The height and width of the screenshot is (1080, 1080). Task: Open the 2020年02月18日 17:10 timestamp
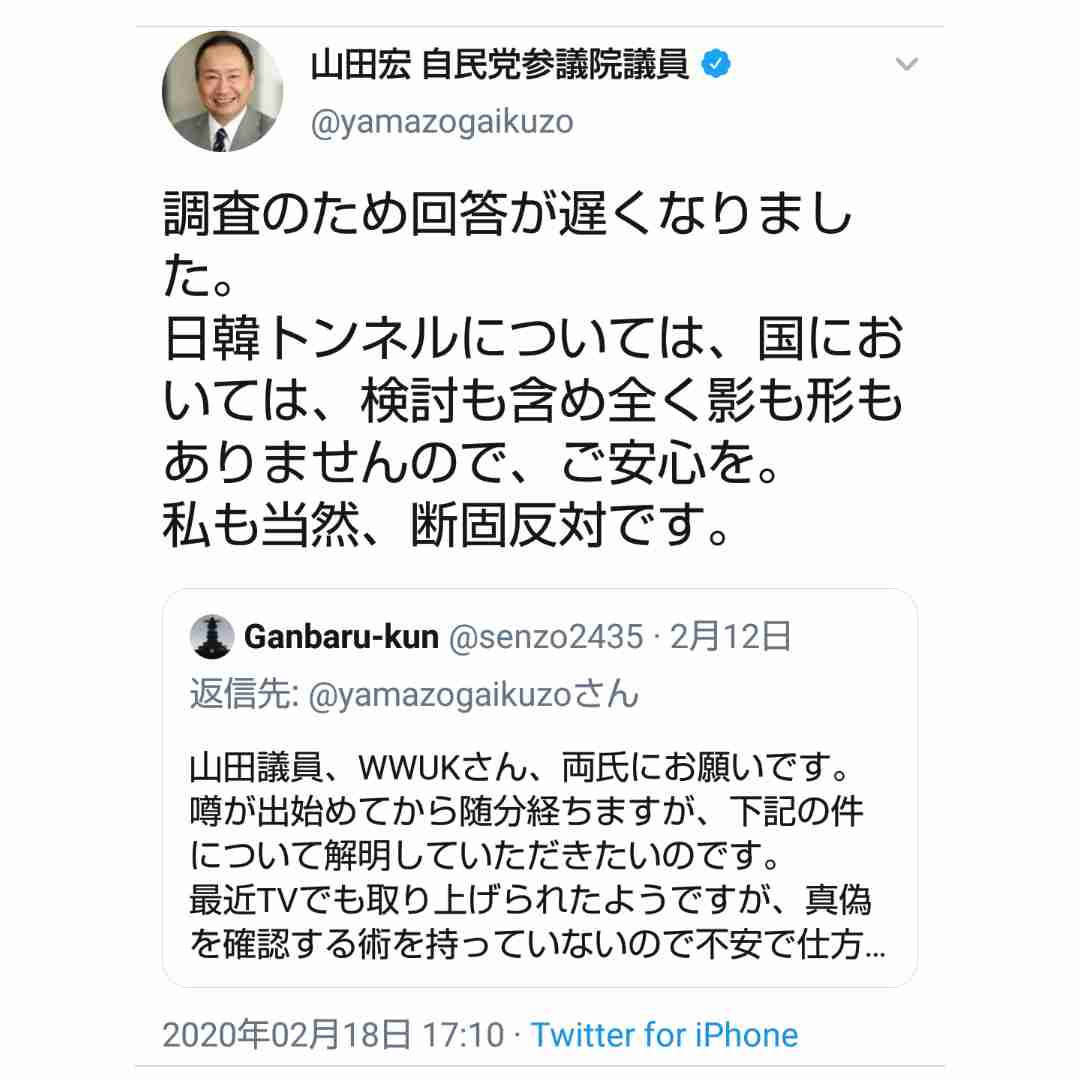334,1035
